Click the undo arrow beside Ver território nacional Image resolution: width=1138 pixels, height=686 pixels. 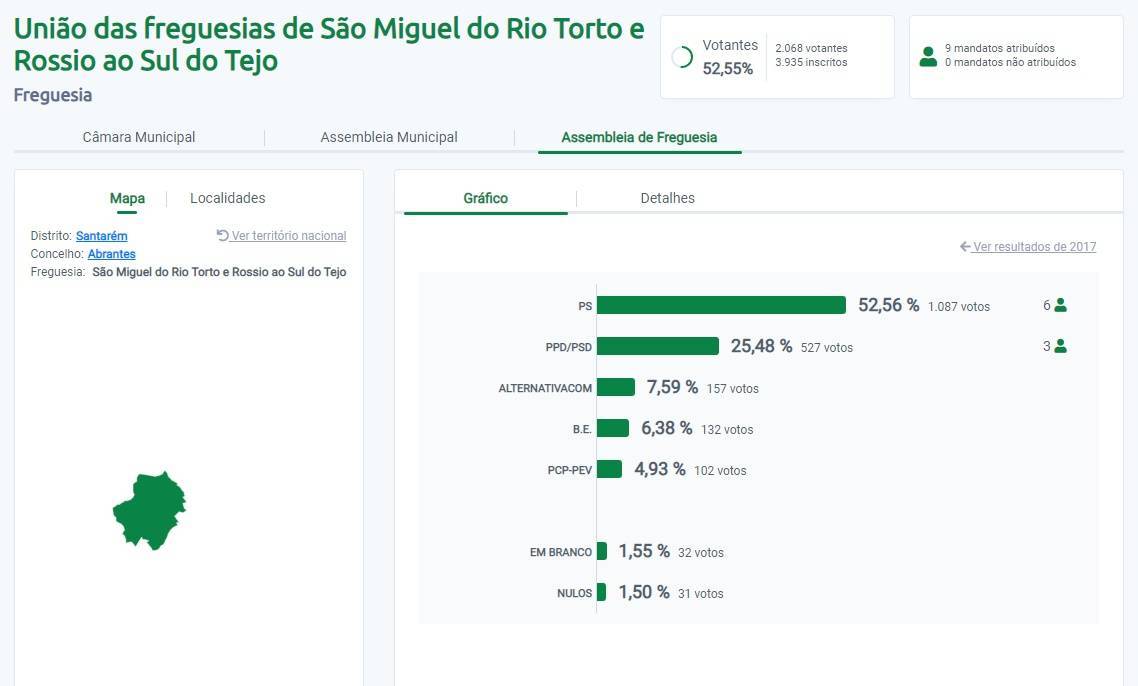pyautogui.click(x=223, y=236)
